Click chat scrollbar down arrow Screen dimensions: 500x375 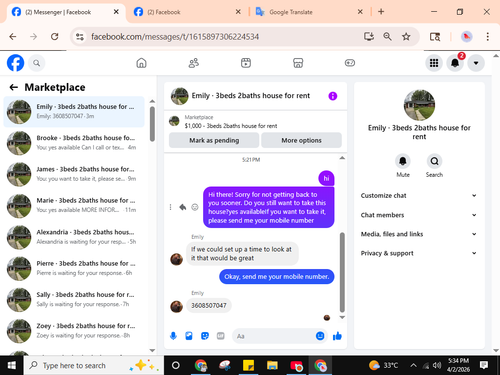point(342,317)
